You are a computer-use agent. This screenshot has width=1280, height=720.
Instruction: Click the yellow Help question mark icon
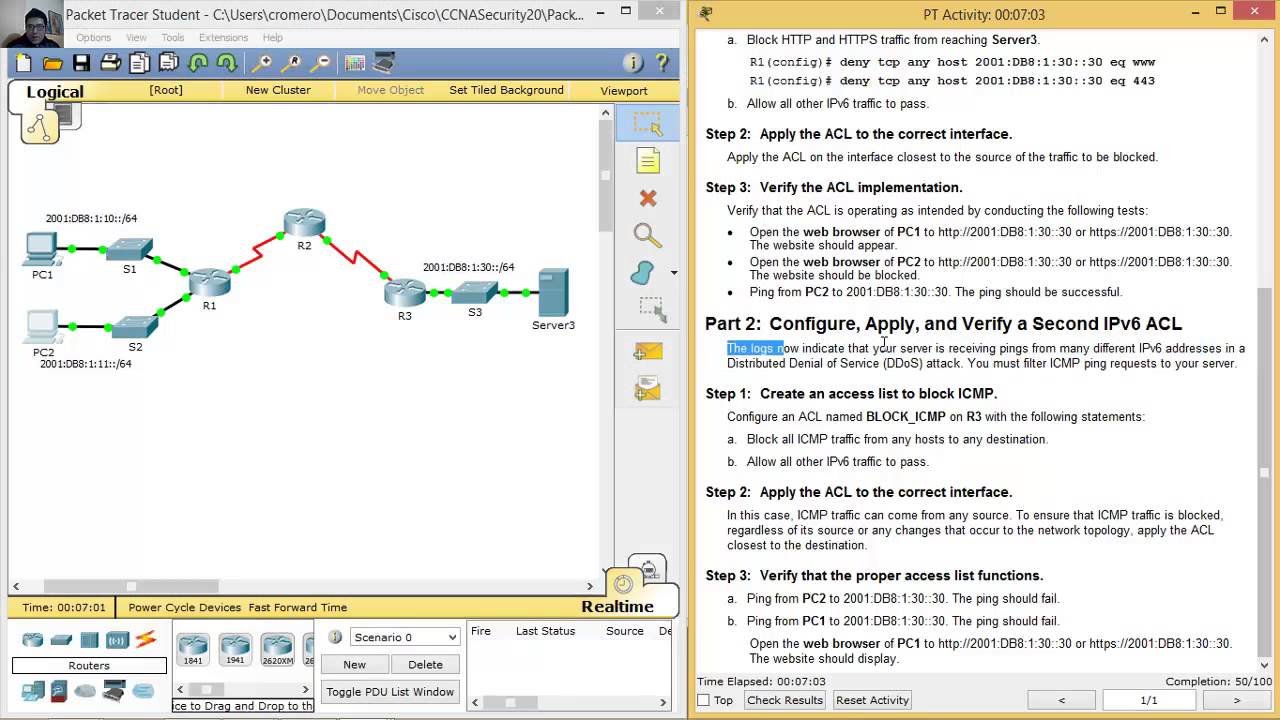(662, 63)
